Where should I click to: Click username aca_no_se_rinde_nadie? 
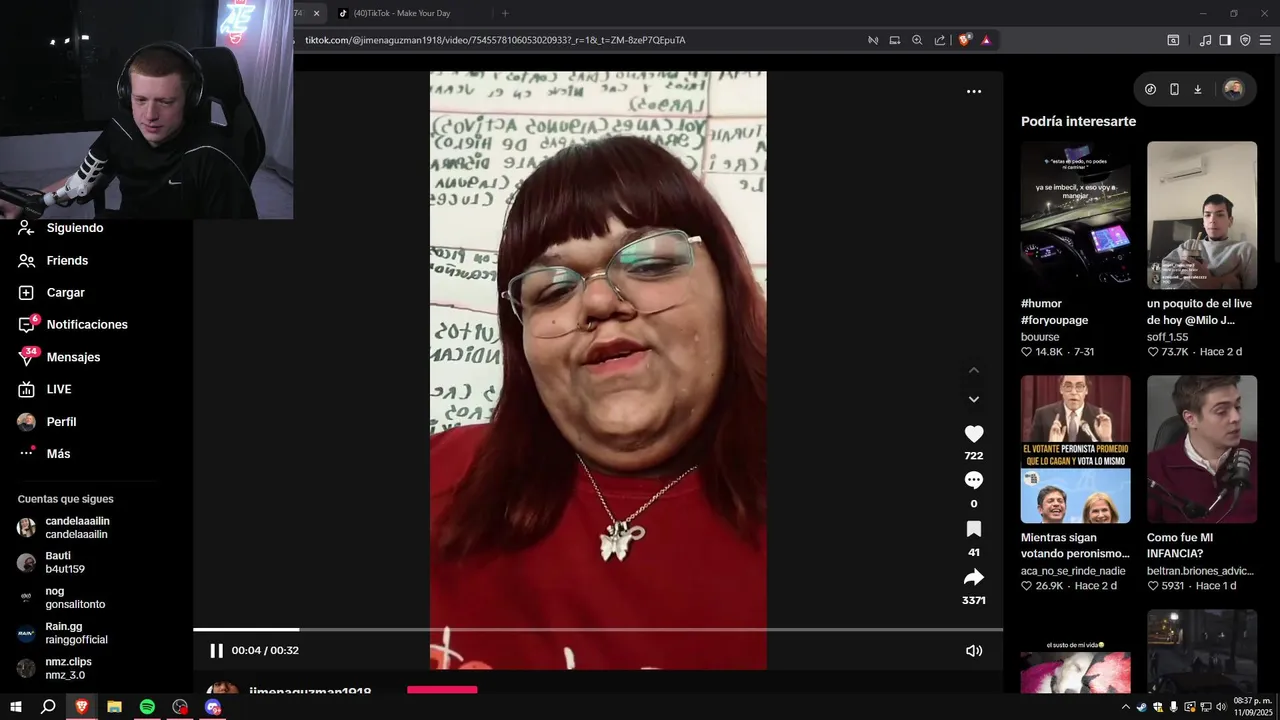point(1073,571)
